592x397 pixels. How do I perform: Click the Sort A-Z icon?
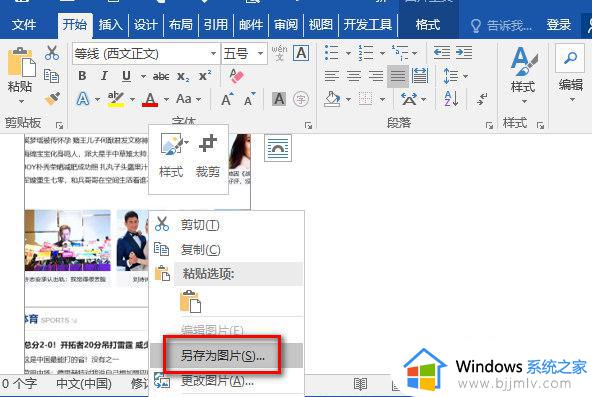point(451,99)
